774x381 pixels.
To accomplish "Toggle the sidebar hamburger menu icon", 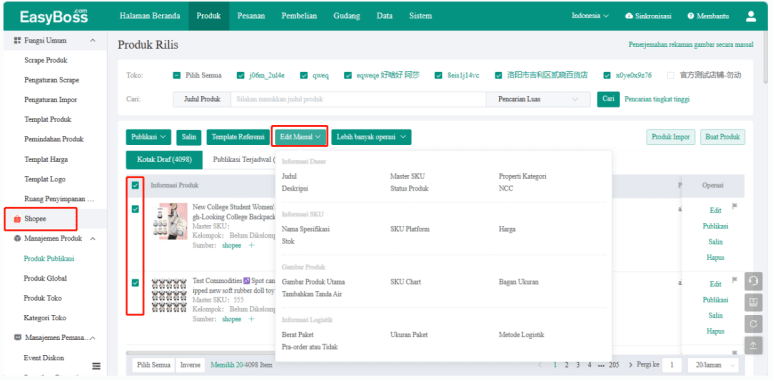I will 96,366.
